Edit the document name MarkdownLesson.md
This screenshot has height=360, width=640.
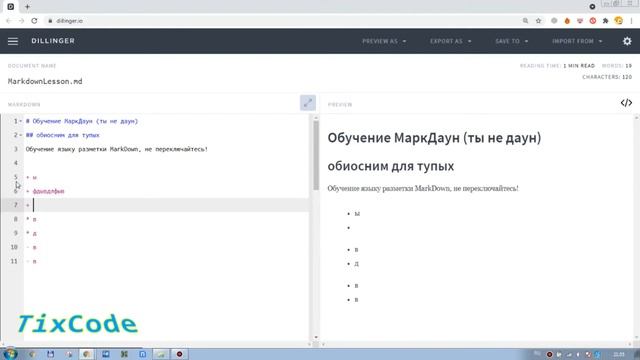tap(45, 81)
